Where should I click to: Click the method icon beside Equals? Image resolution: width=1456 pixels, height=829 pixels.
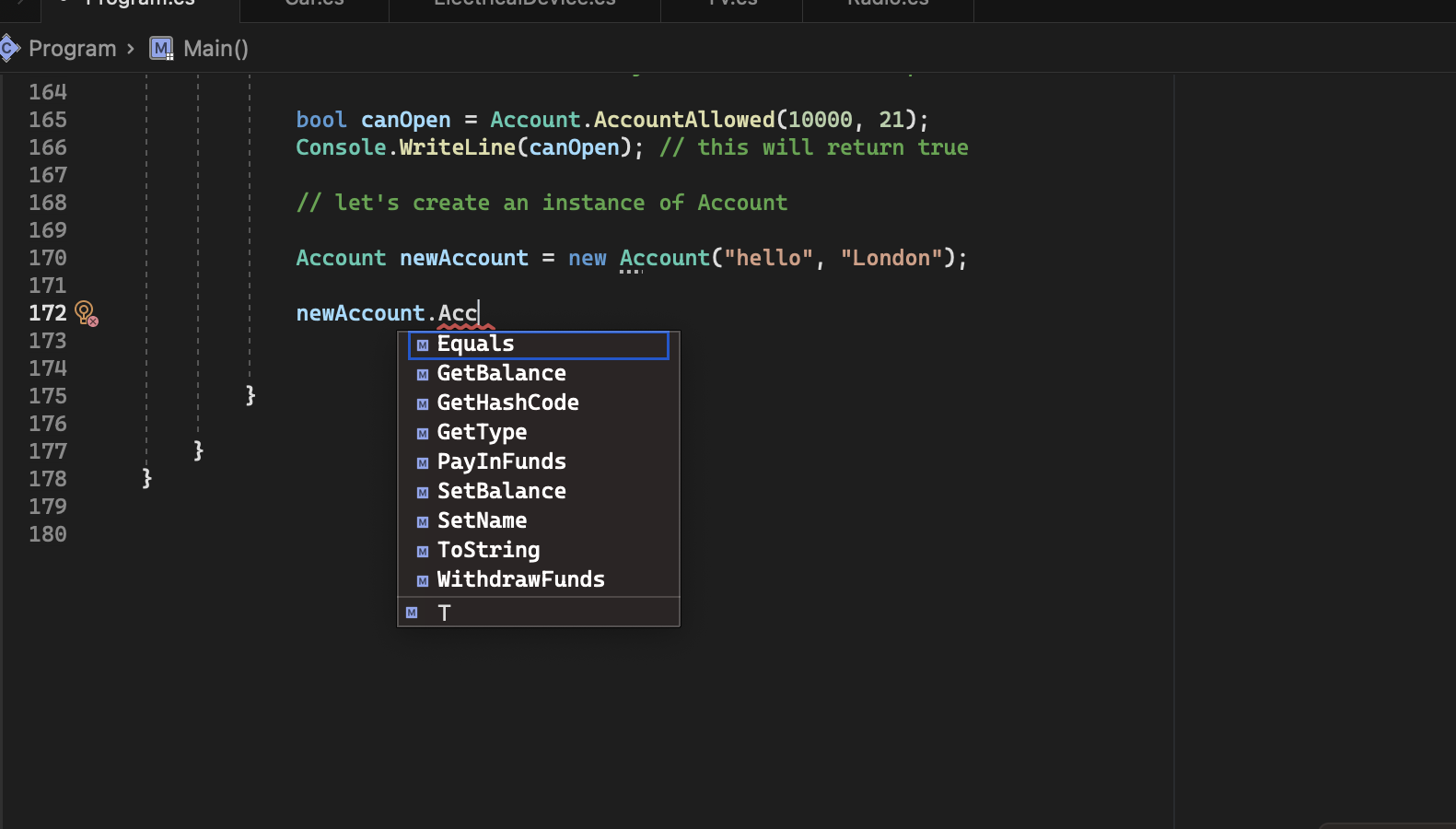(x=423, y=345)
